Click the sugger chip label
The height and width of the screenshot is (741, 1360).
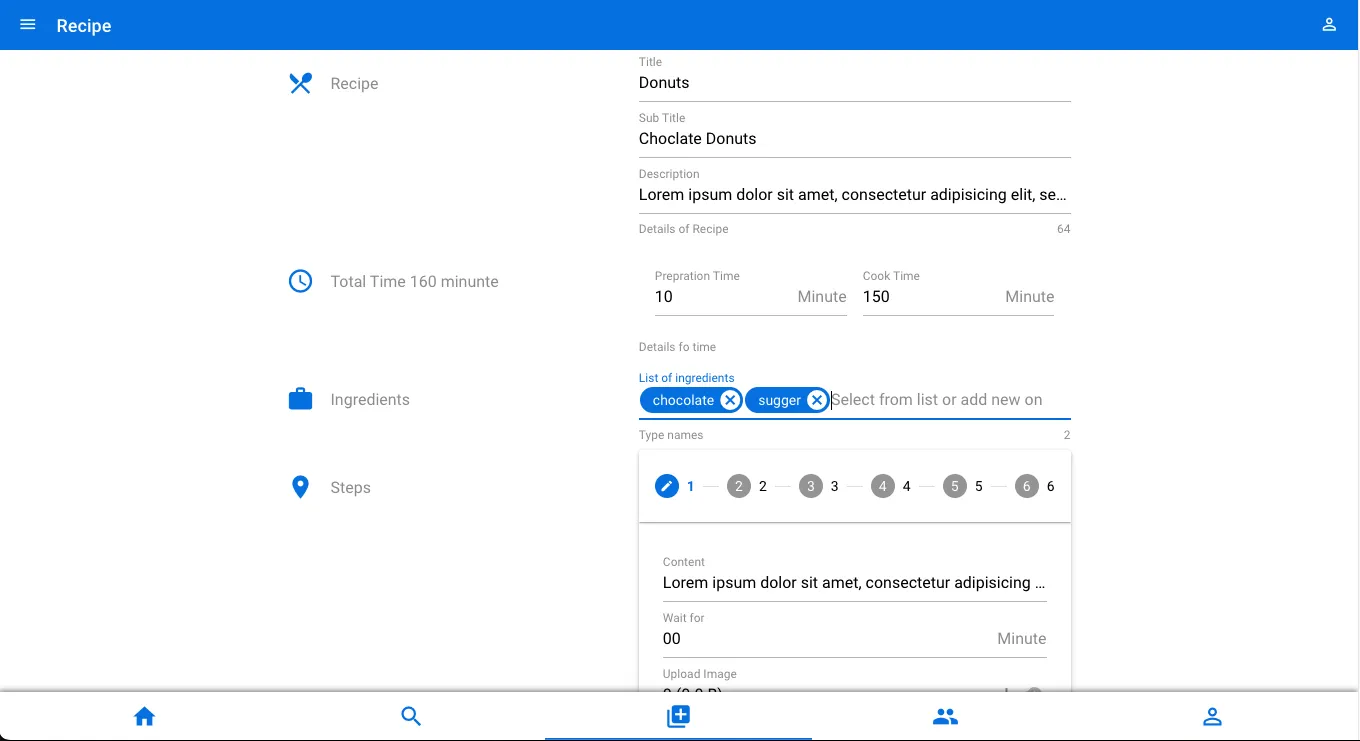pyautogui.click(x=780, y=400)
